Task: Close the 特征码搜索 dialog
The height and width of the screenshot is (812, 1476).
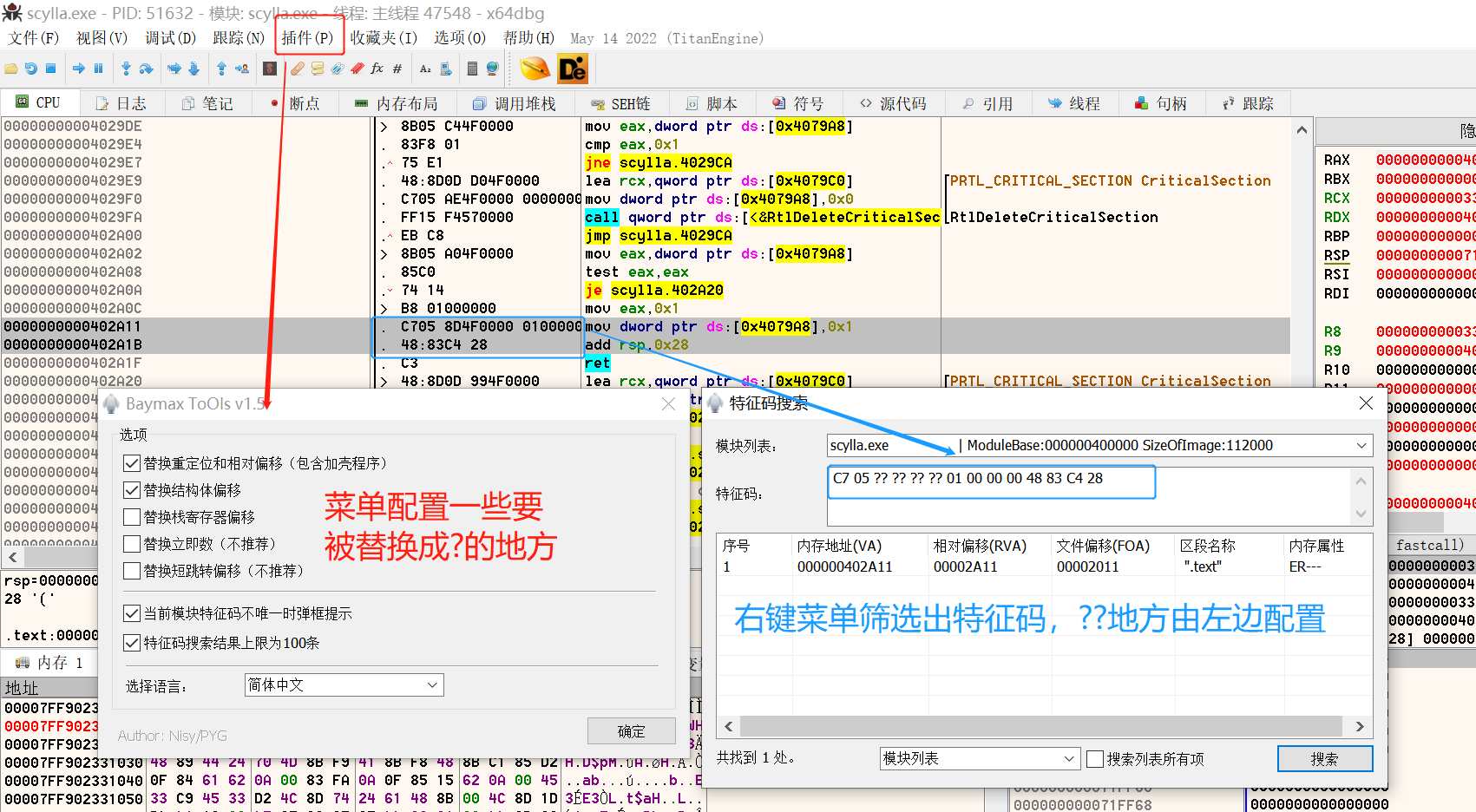Action: tap(1366, 403)
